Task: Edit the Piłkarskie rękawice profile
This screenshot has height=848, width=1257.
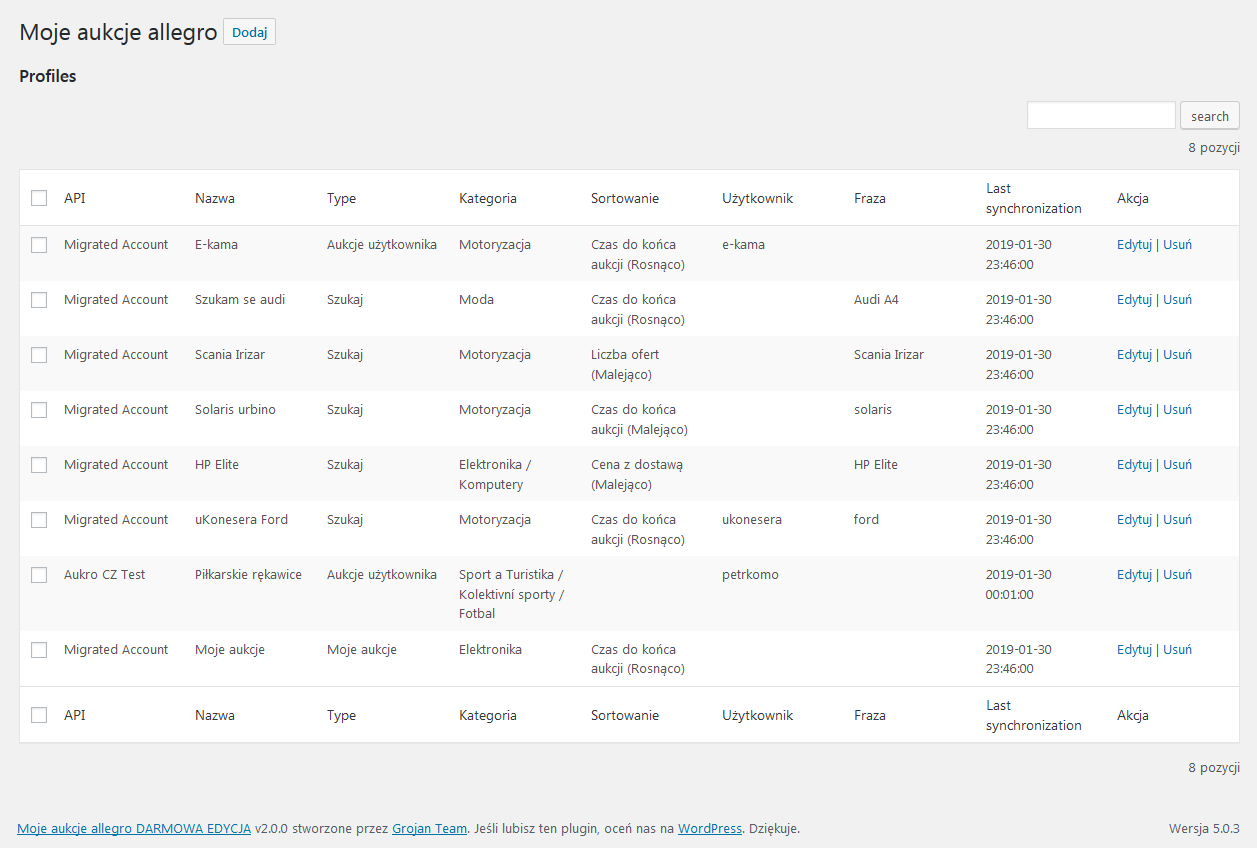Action: coord(1134,575)
